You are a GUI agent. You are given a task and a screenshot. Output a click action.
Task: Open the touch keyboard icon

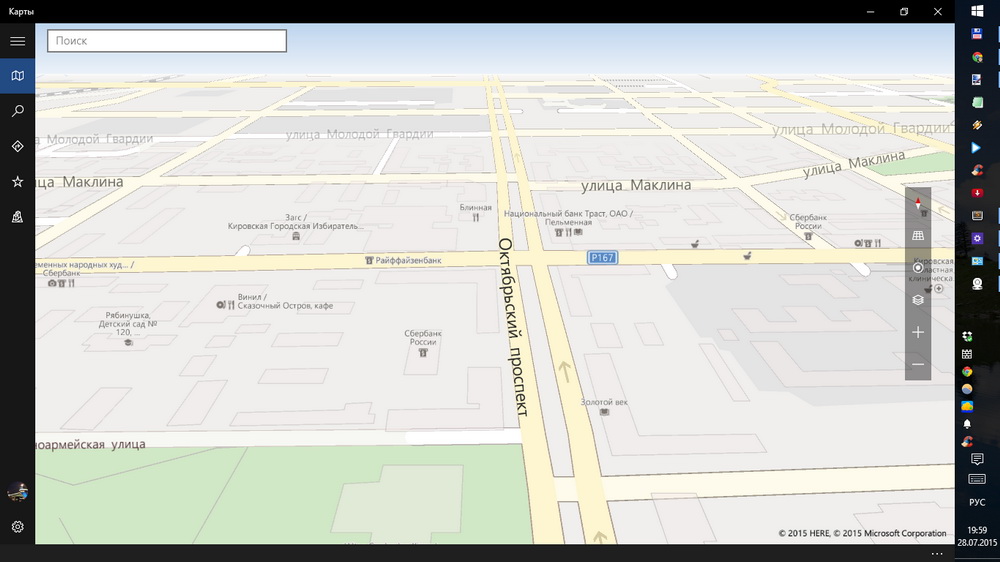977,479
